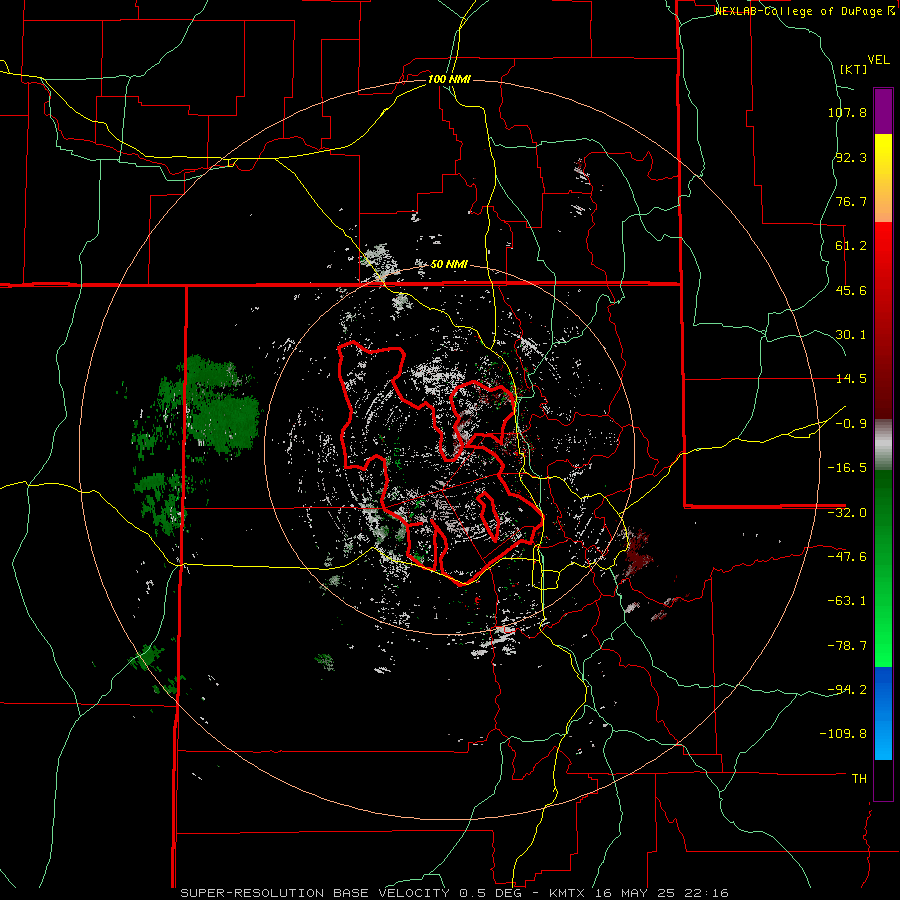Screen dimensions: 900x900
Task: Click the 100 NMI range ring label
Action: tap(449, 79)
